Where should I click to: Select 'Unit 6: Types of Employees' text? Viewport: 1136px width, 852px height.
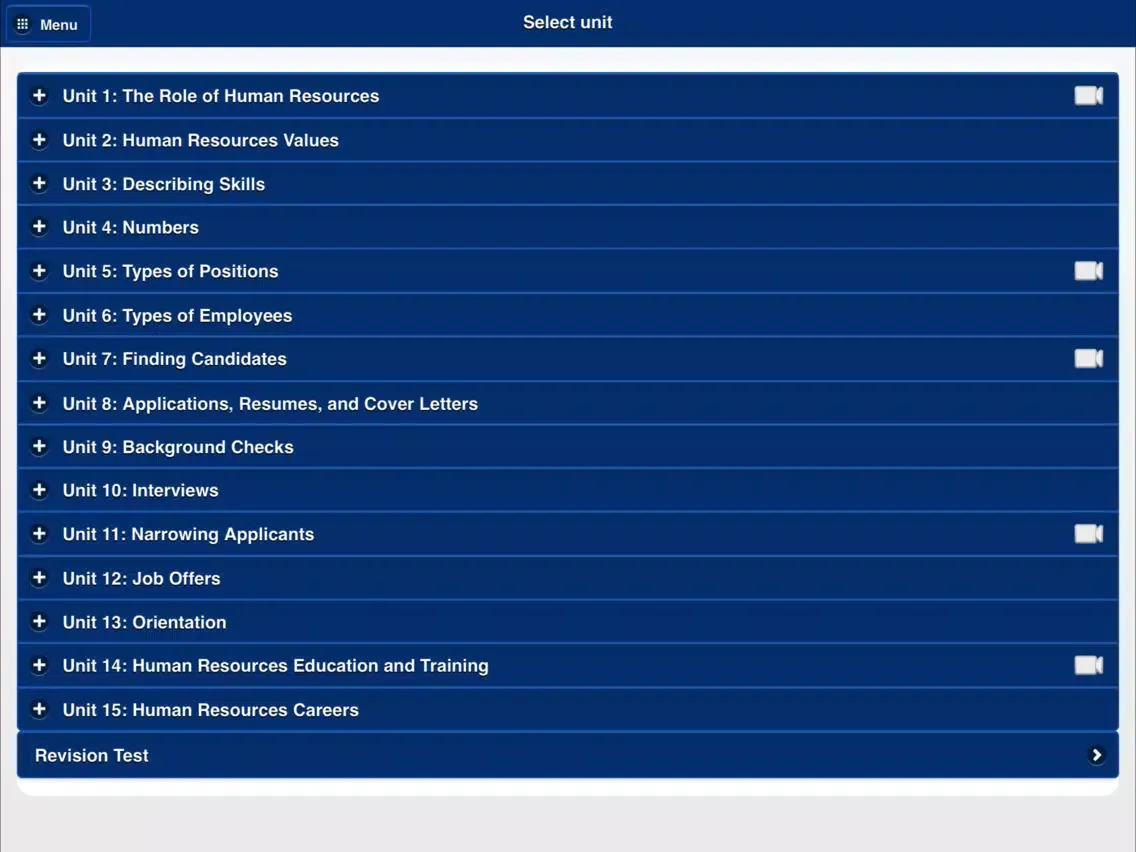(178, 316)
